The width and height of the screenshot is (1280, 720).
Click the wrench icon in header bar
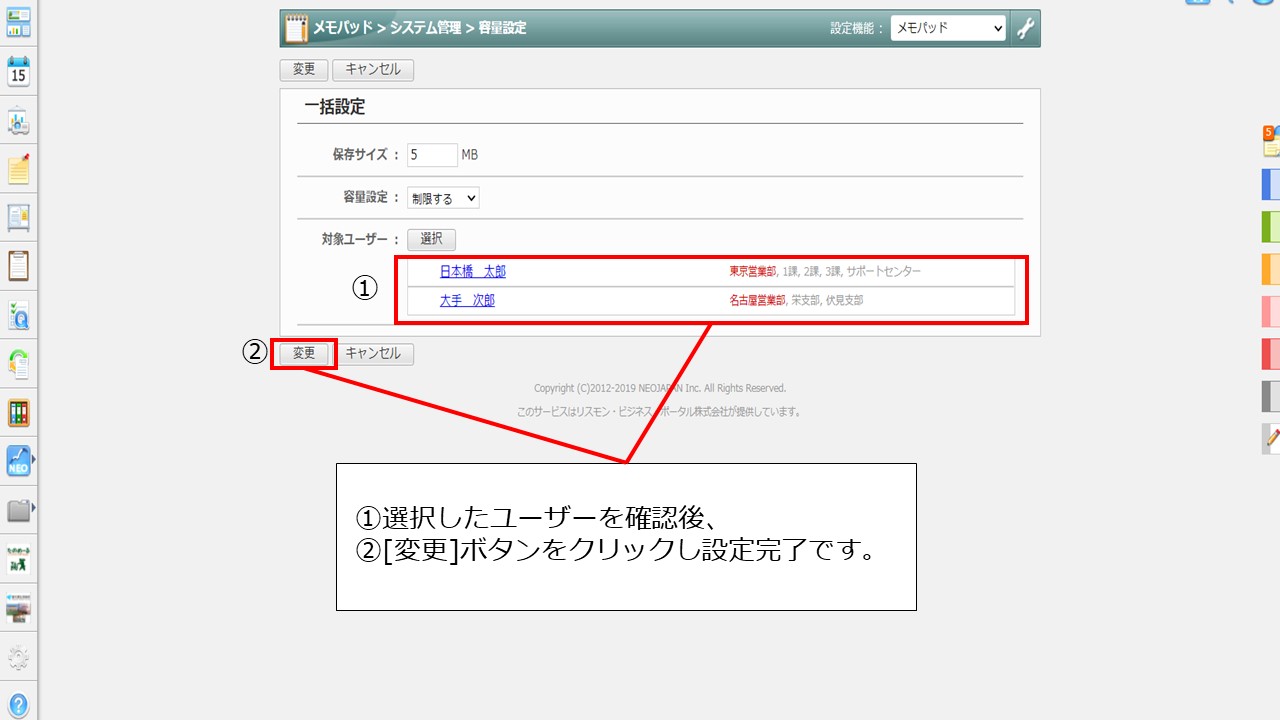1026,29
